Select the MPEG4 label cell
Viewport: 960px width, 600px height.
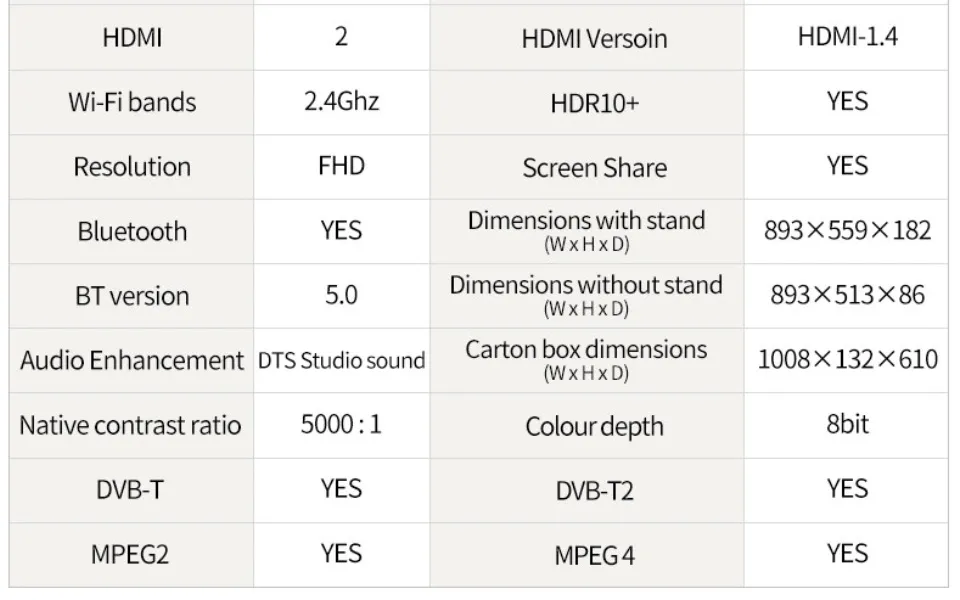click(594, 555)
